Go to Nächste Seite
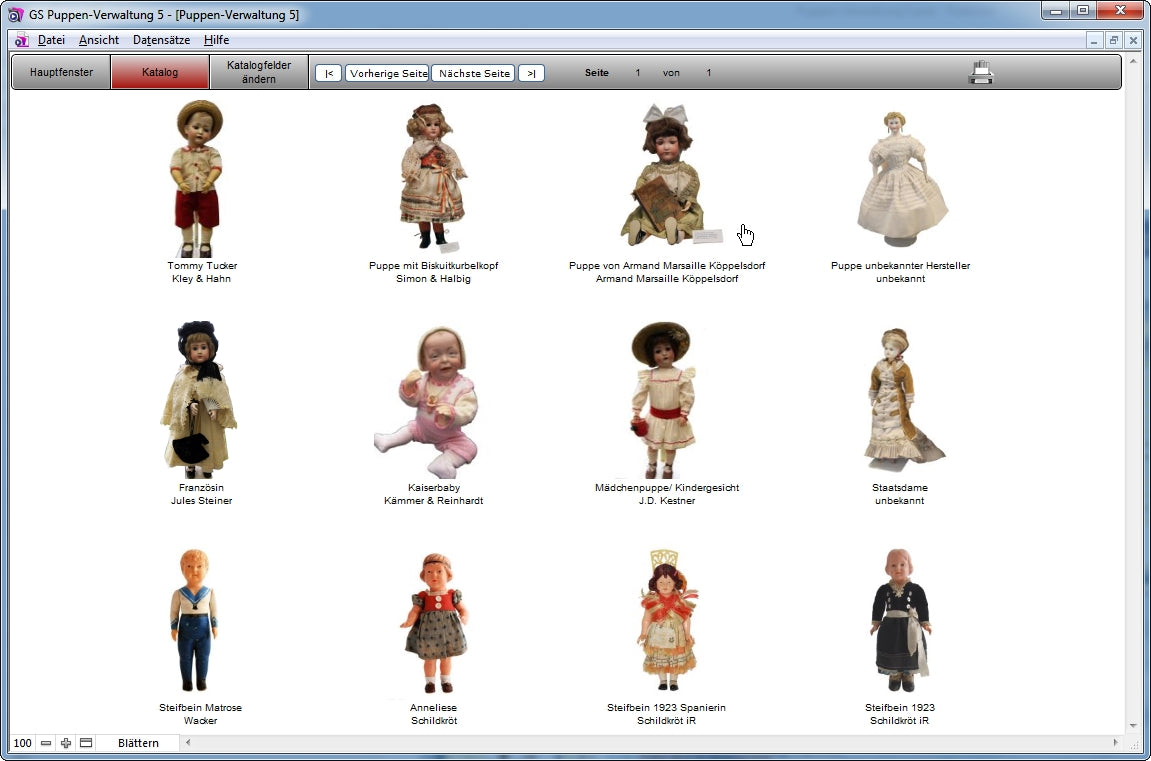The image size is (1151, 761). tap(474, 73)
